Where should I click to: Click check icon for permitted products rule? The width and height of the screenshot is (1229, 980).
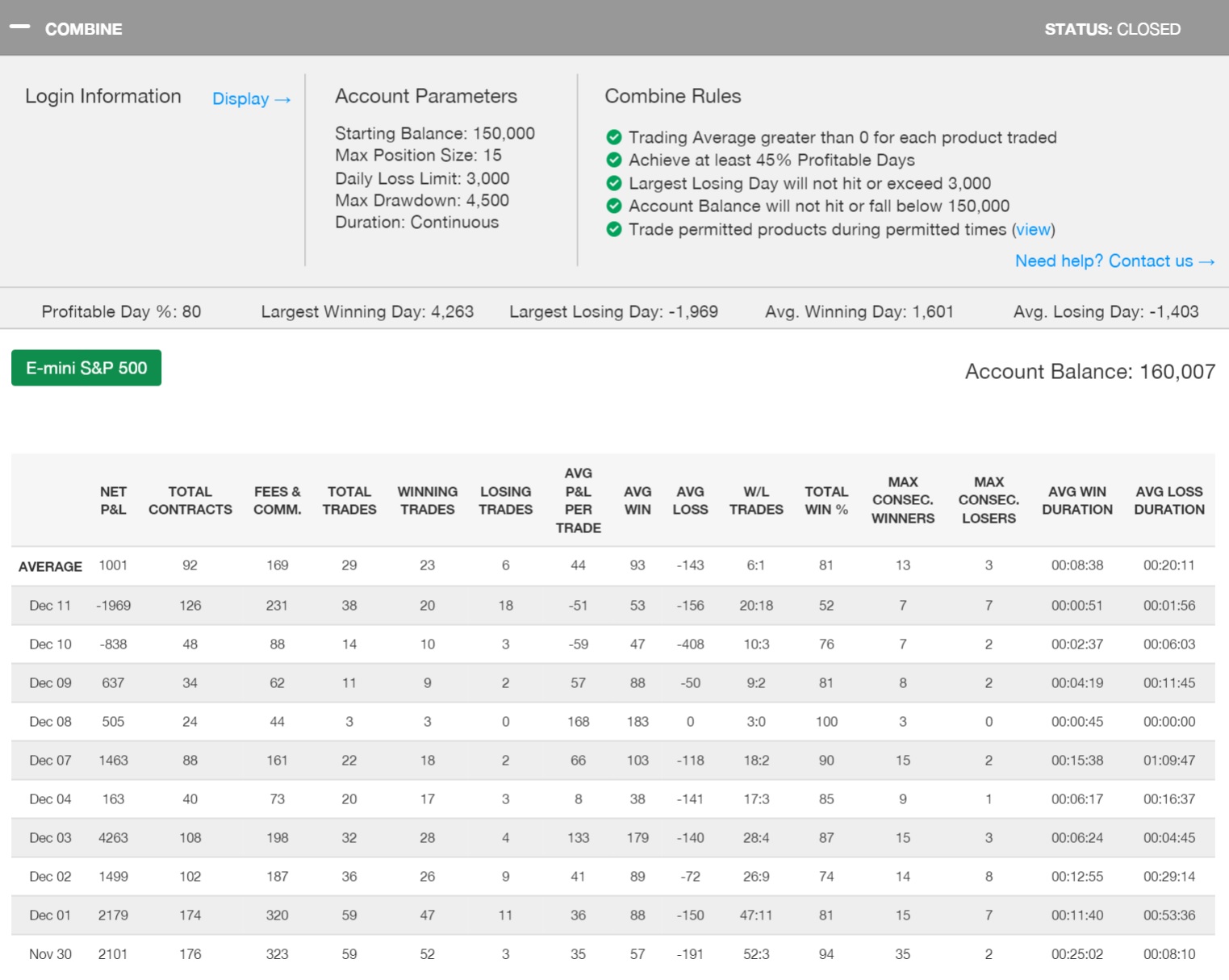click(x=614, y=230)
